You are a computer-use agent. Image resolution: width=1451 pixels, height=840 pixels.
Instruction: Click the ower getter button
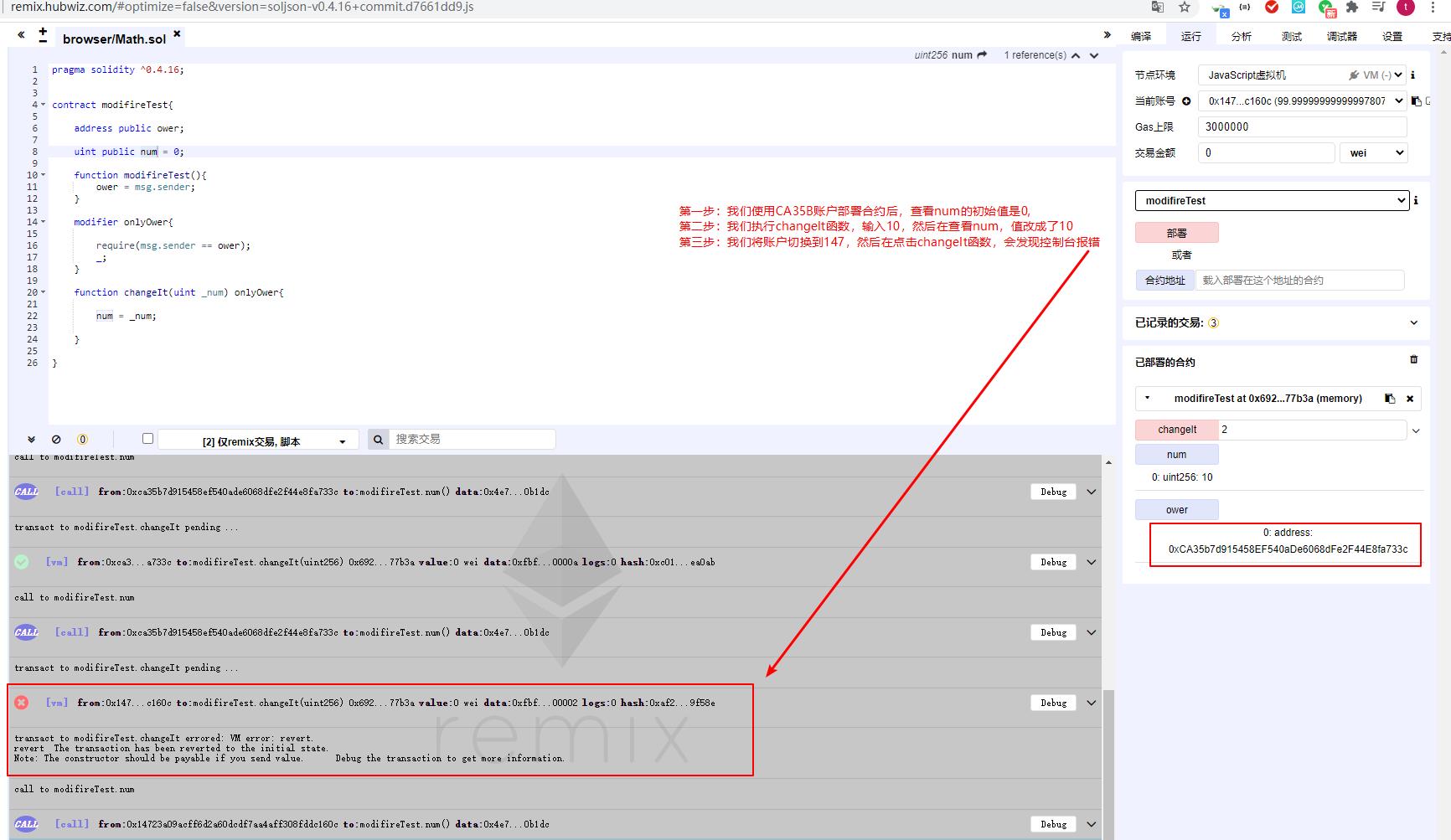[x=1176, y=510]
